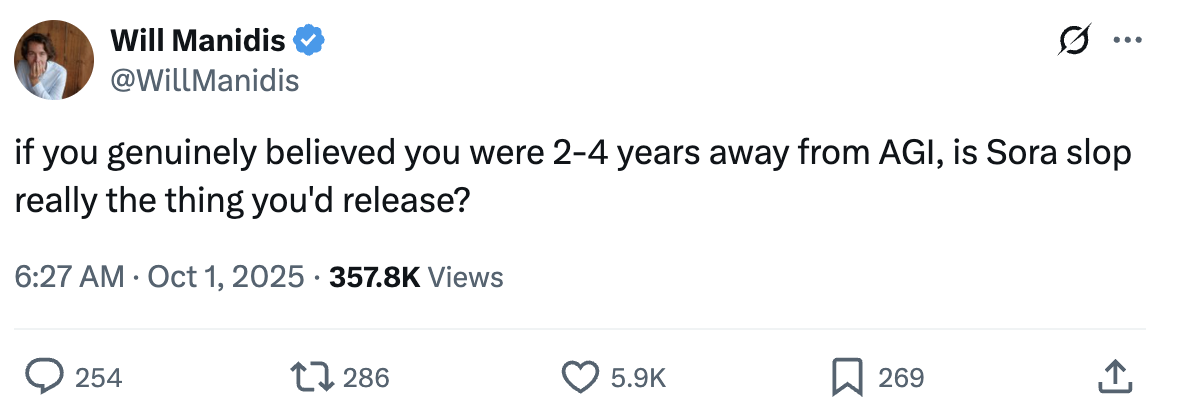This screenshot has height=416, width=1178.
Task: Click the share upload arrow icon
Action: click(x=1116, y=376)
